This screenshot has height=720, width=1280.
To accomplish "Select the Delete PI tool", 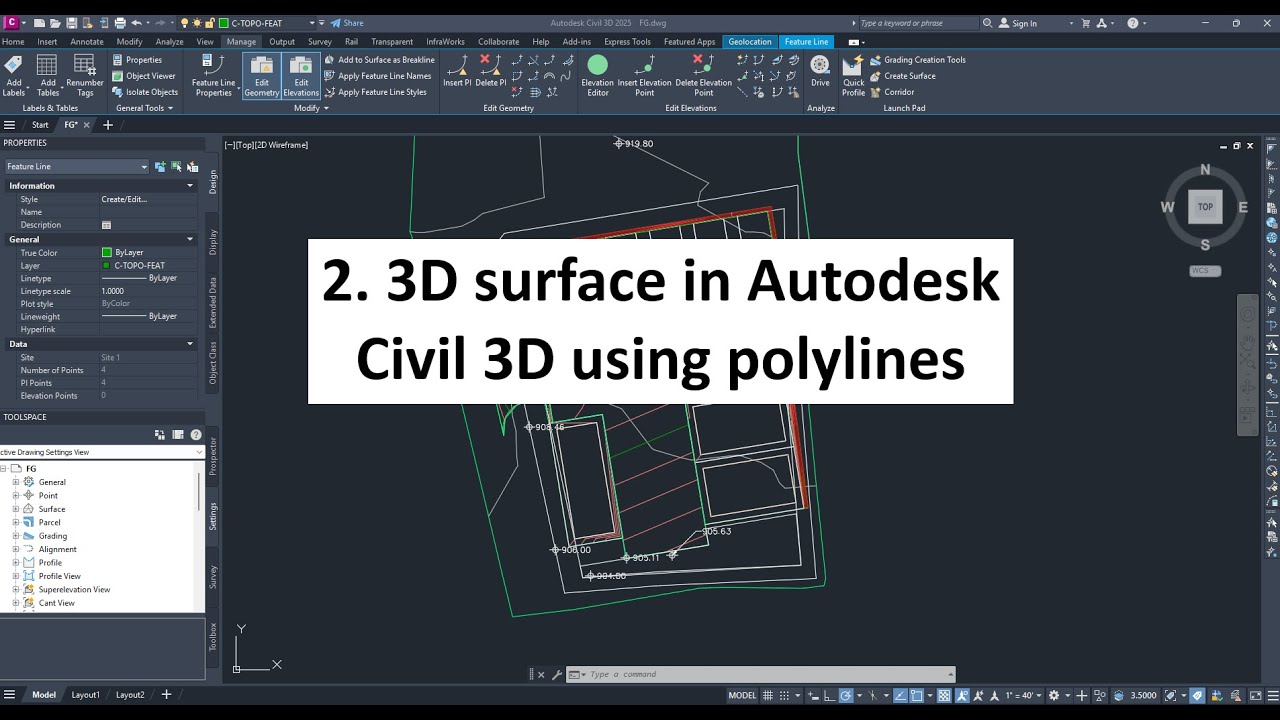I will pos(490,70).
